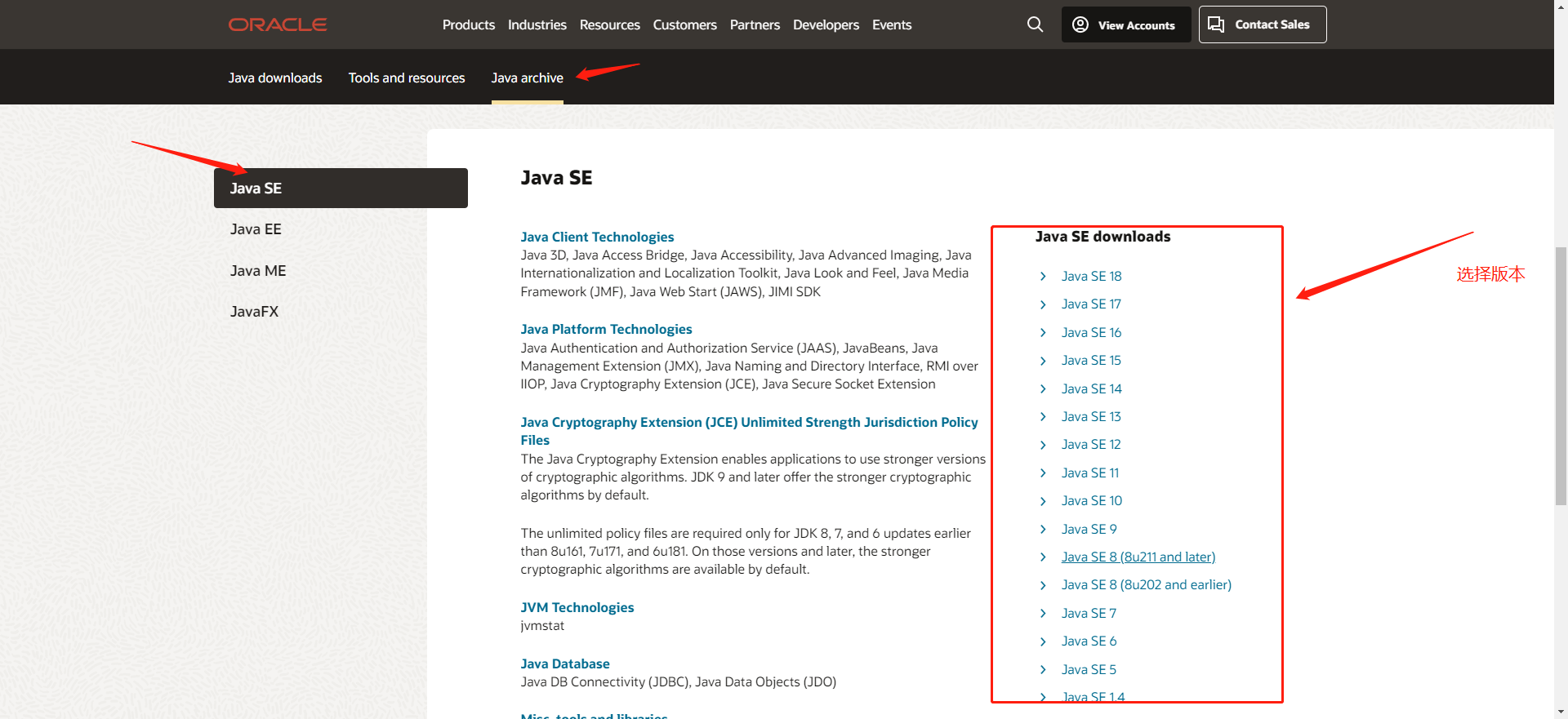
Task: Open the Java Platform Technologies link
Action: (x=607, y=329)
